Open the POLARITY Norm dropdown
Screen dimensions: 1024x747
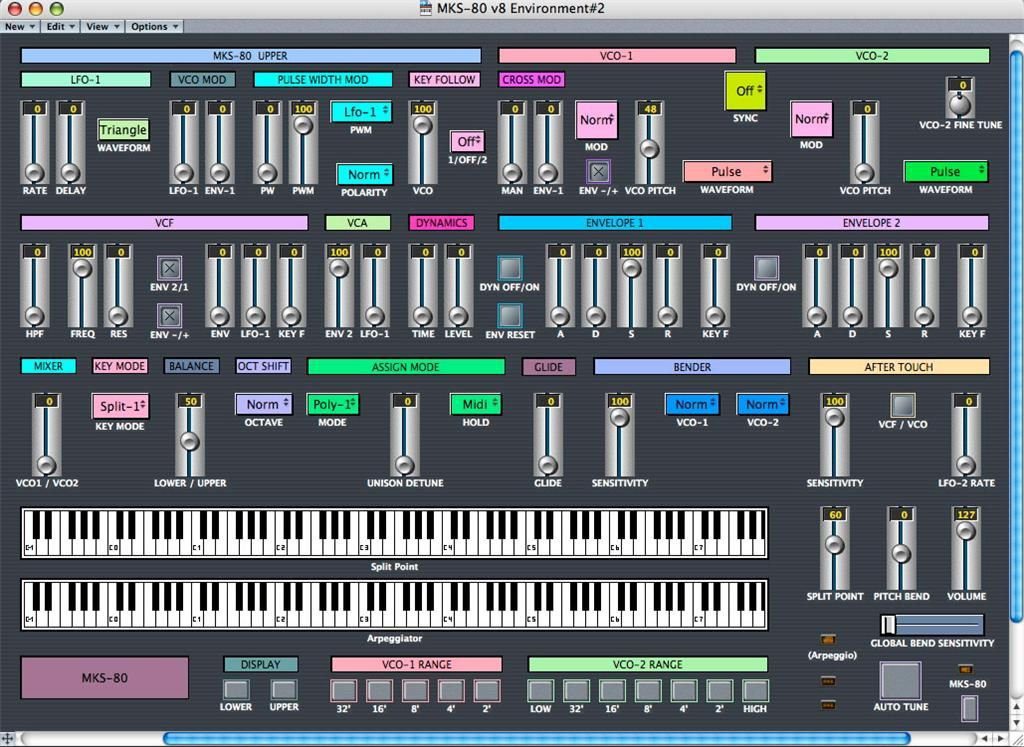tap(364, 174)
